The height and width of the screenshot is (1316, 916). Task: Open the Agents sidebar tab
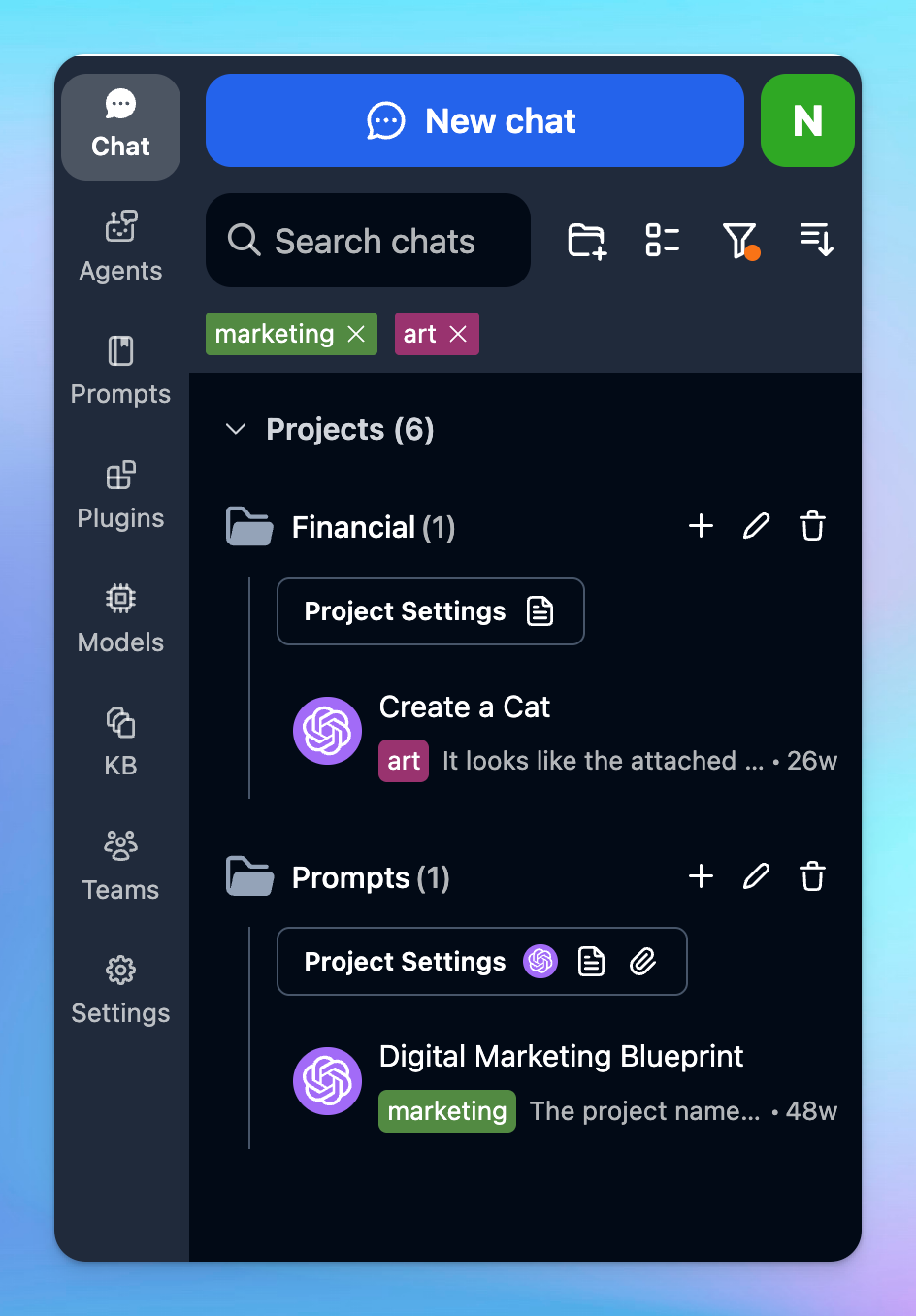tap(120, 247)
